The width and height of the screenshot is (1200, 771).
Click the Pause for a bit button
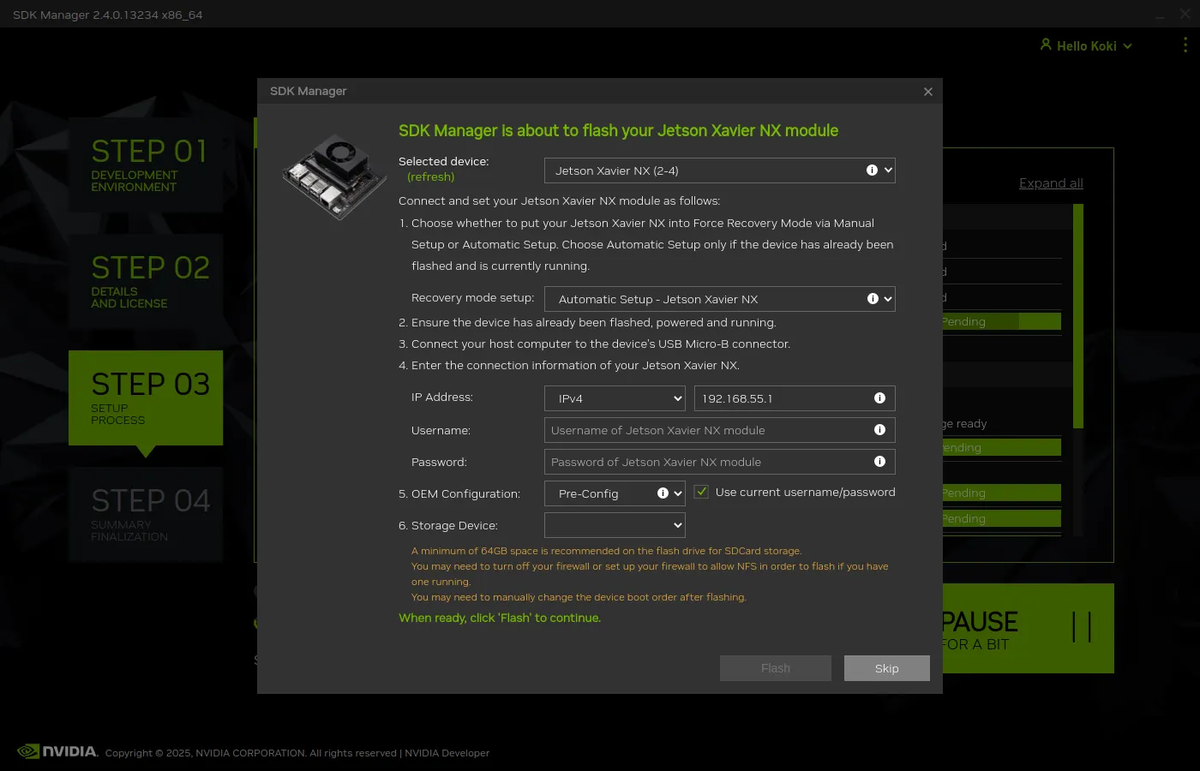click(x=1028, y=628)
